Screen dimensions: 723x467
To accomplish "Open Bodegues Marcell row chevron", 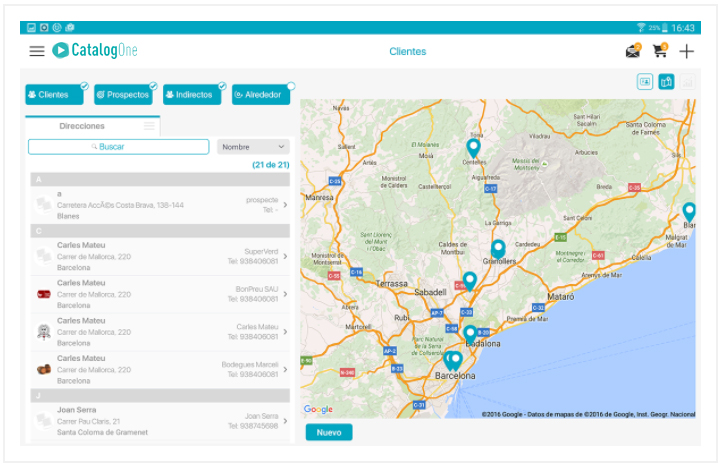I will click(x=285, y=370).
